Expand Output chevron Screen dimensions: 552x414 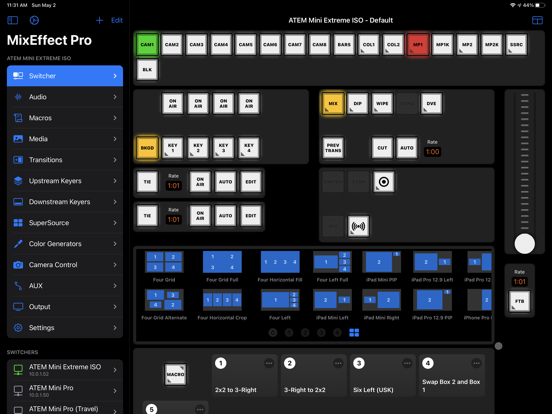115,307
